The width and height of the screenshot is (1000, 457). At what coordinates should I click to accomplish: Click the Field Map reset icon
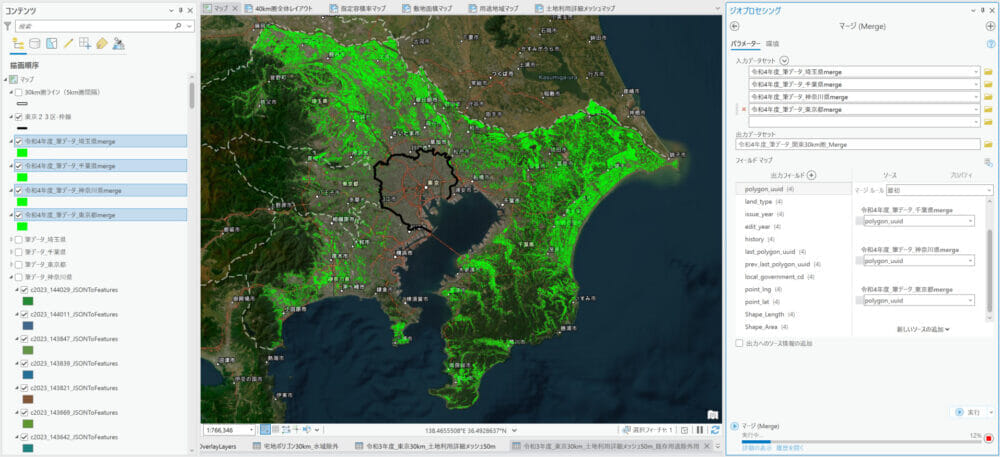[988, 163]
